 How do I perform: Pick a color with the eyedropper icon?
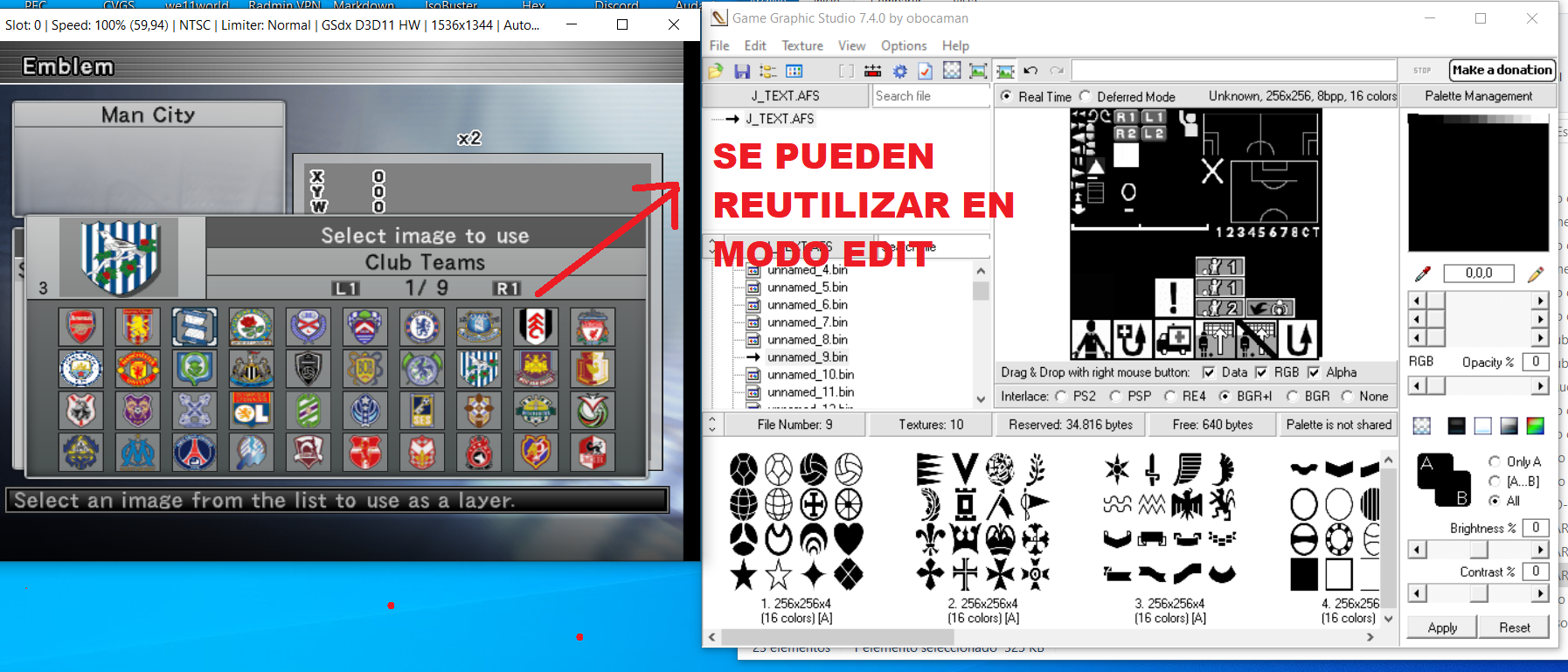click(x=1423, y=274)
